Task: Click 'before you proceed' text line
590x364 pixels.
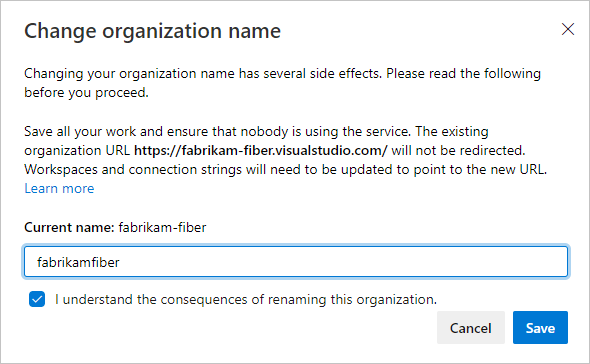Action: click(86, 93)
